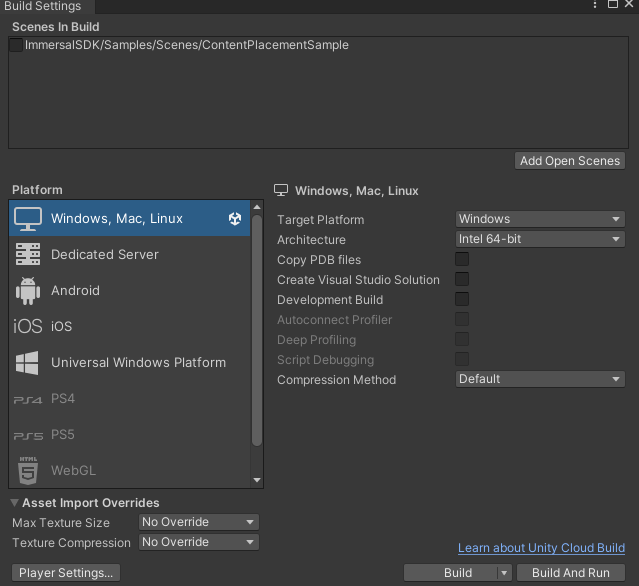Viewport: 639px width, 586px height.
Task: Toggle the Autoconnect Profiler checkbox
Action: [x=462, y=319]
